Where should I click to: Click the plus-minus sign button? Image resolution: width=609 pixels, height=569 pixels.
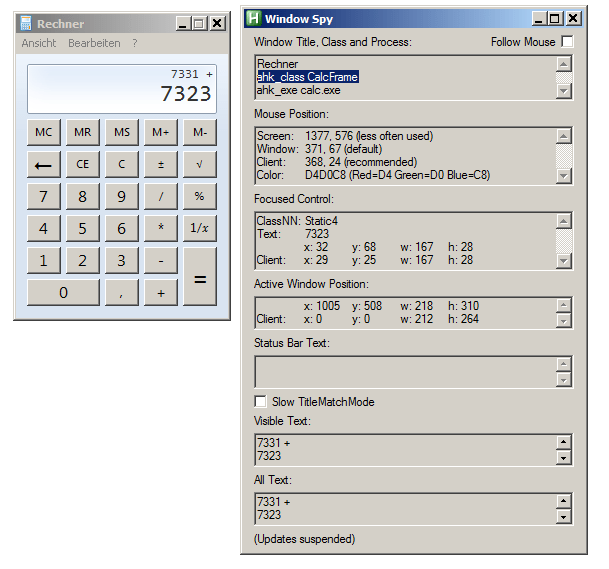pos(161,164)
